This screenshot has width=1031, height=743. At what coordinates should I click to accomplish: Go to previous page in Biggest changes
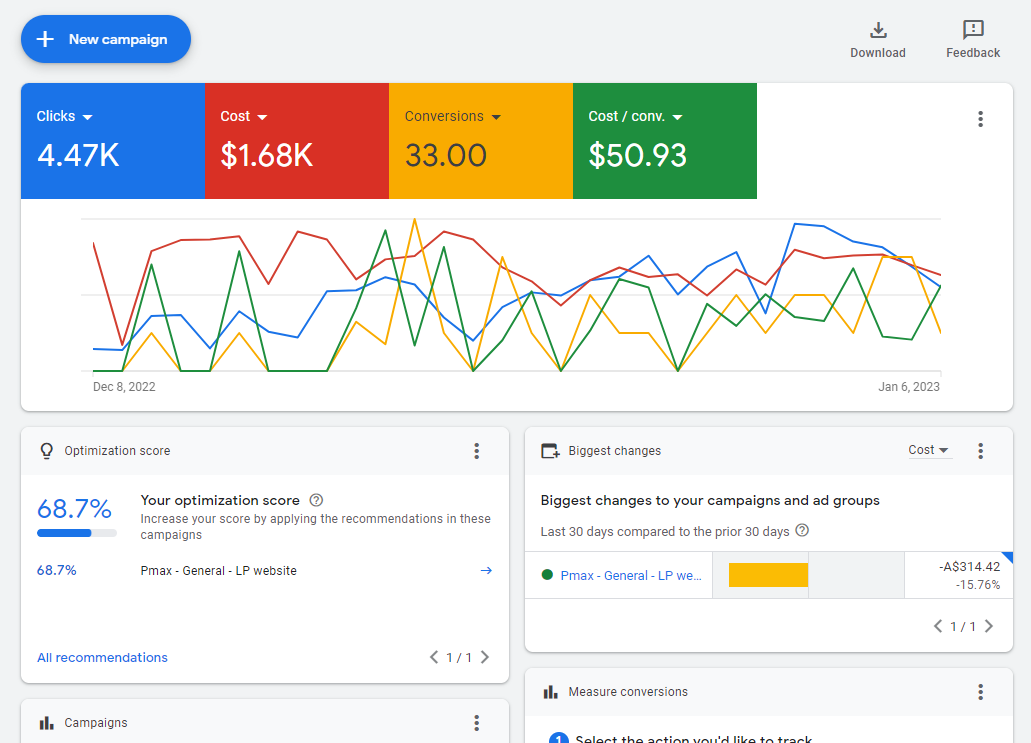[938, 627]
